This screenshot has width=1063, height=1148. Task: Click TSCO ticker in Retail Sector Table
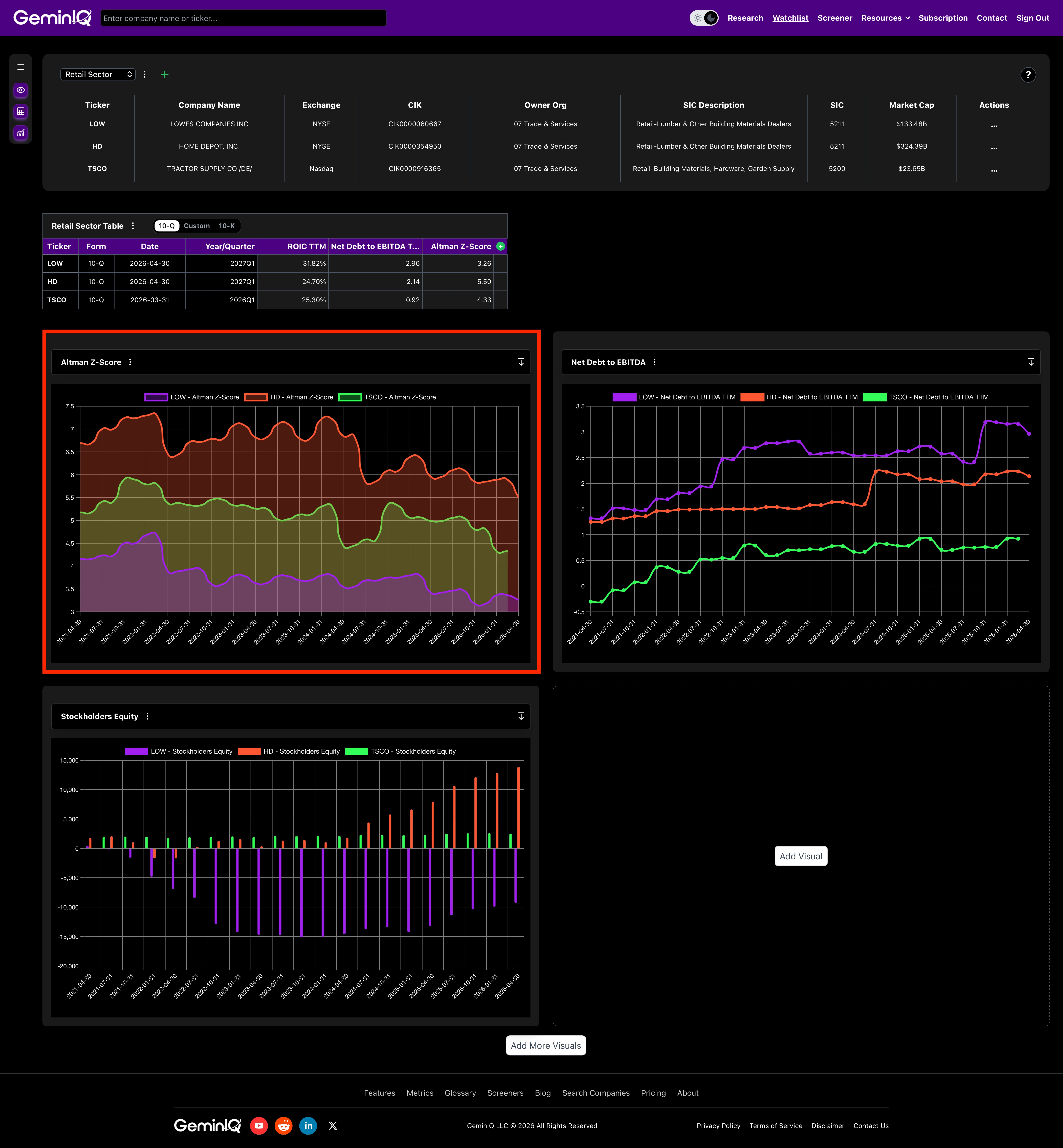(57, 300)
